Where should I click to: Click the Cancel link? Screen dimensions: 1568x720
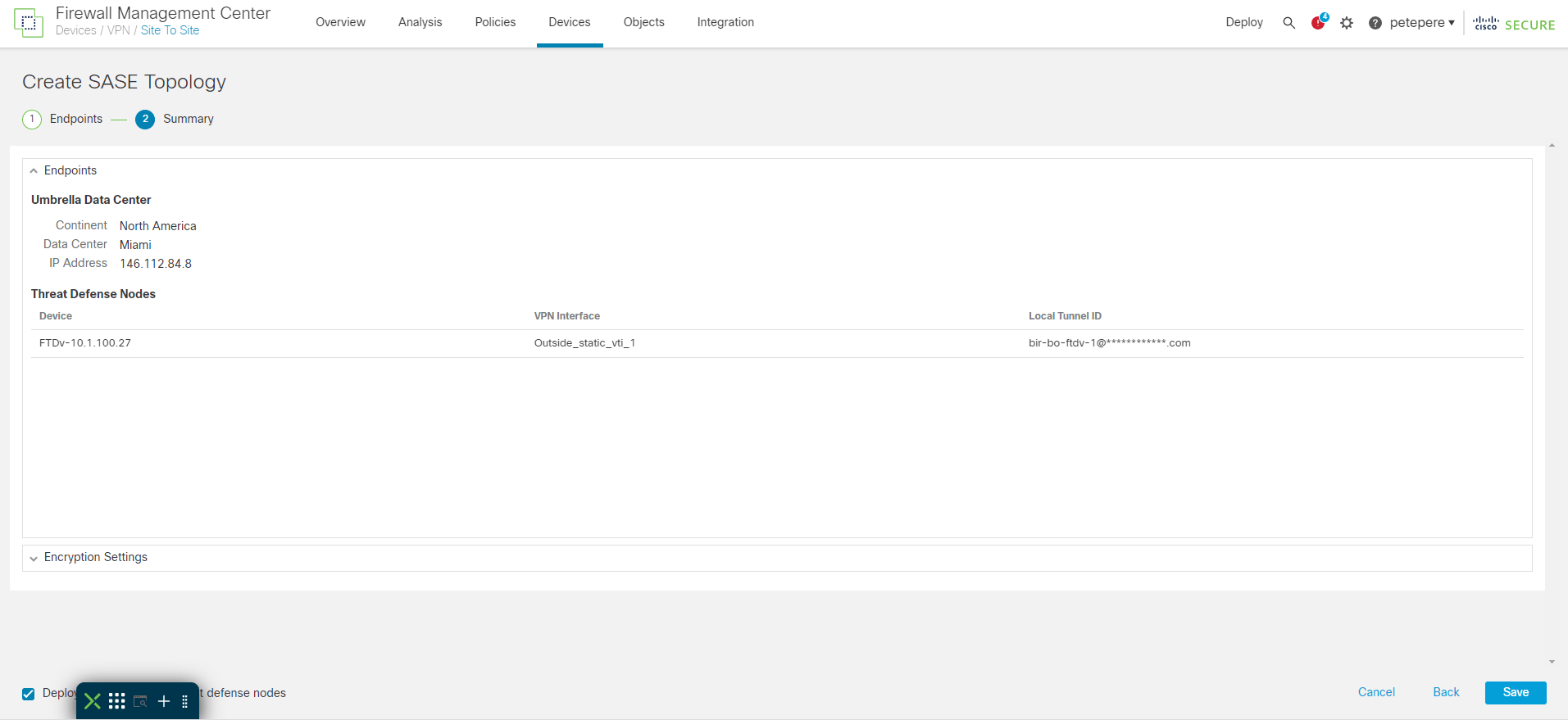[1376, 692]
